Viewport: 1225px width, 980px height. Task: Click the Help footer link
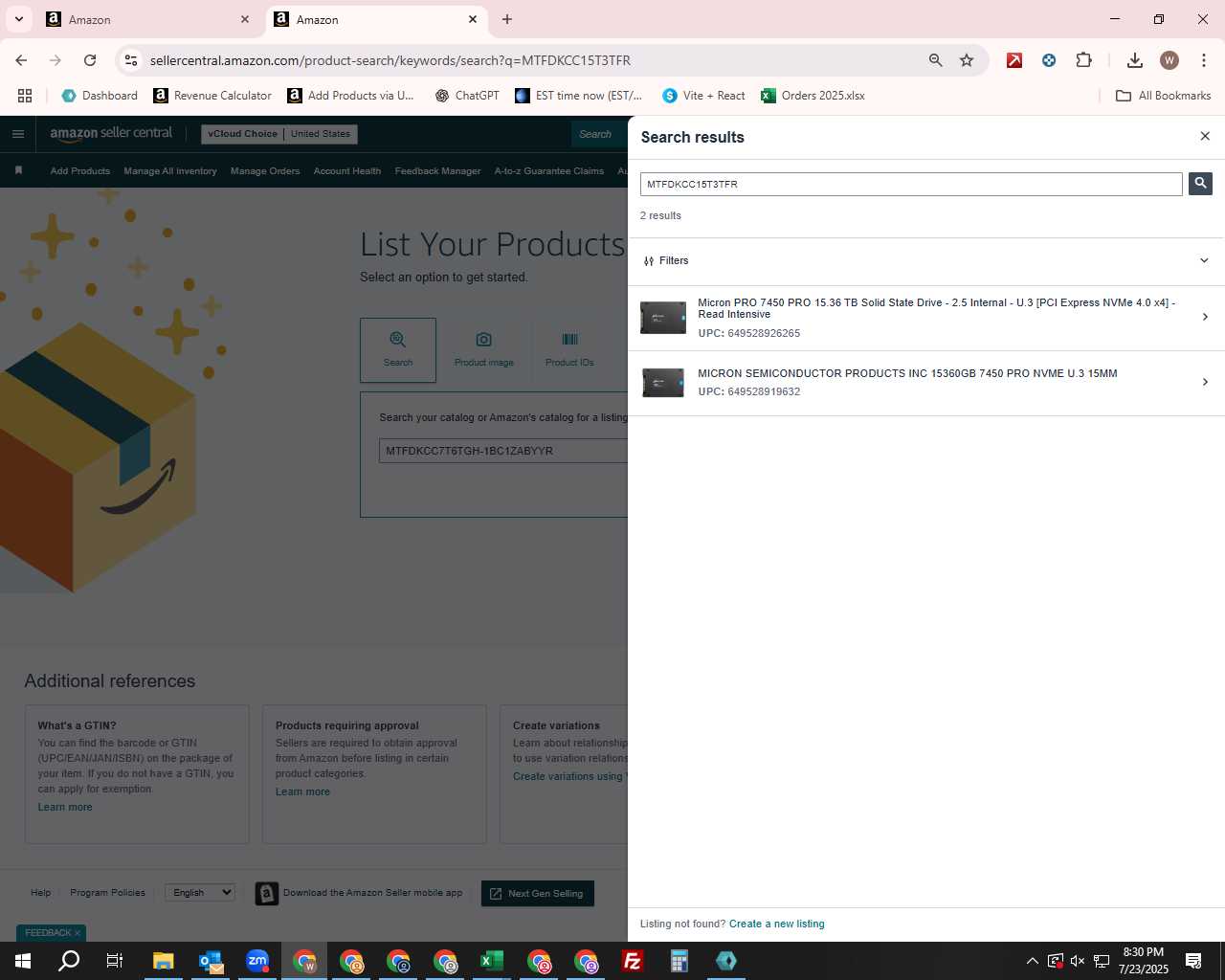(40, 893)
